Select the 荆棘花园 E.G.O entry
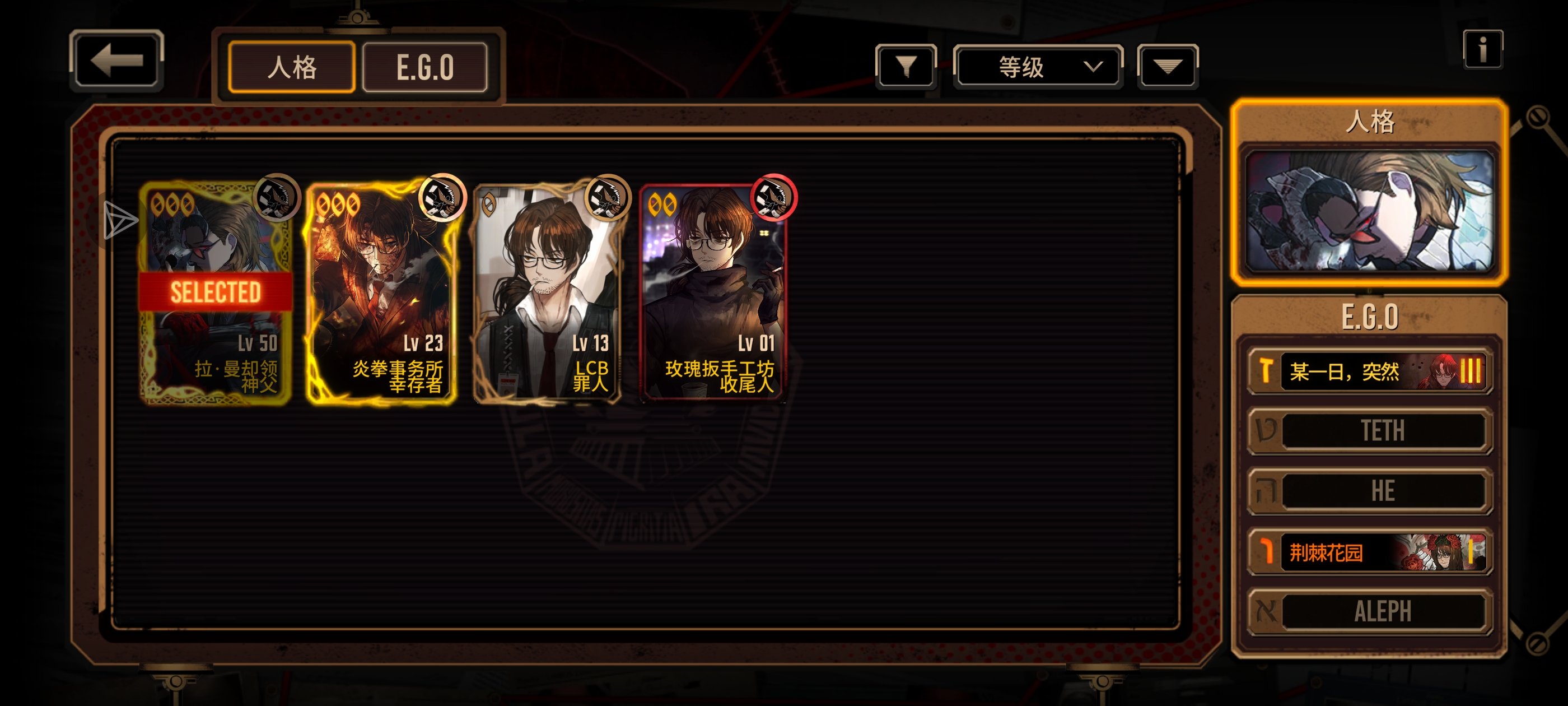 pos(1370,552)
